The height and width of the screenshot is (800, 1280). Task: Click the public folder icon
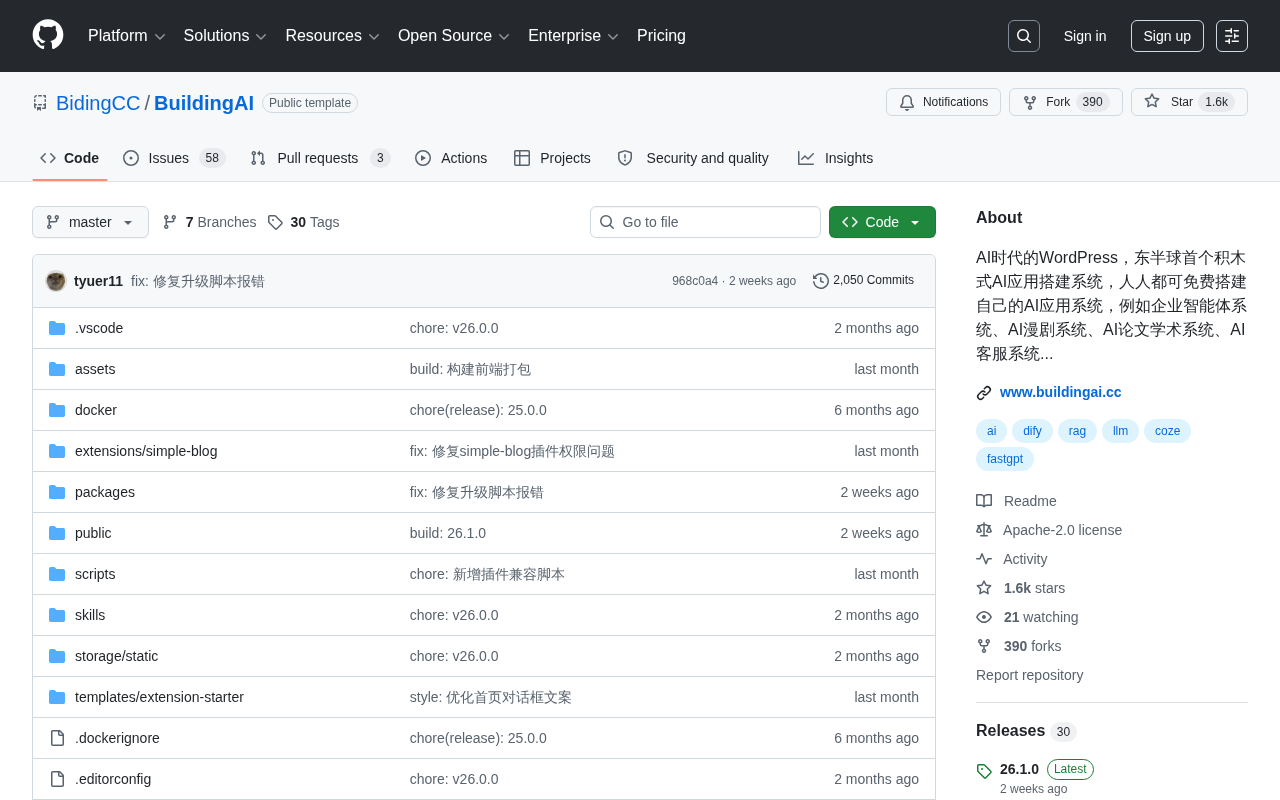(x=57, y=533)
